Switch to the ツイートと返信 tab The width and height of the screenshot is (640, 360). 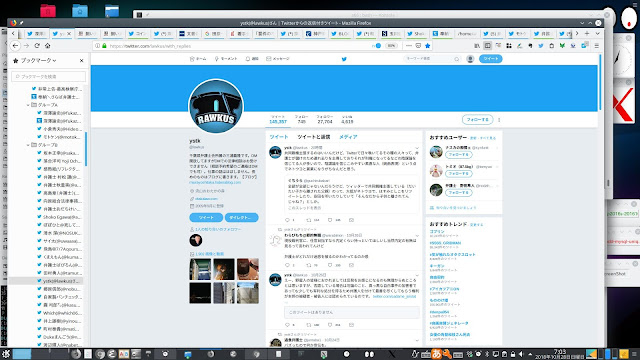pyautogui.click(x=313, y=137)
